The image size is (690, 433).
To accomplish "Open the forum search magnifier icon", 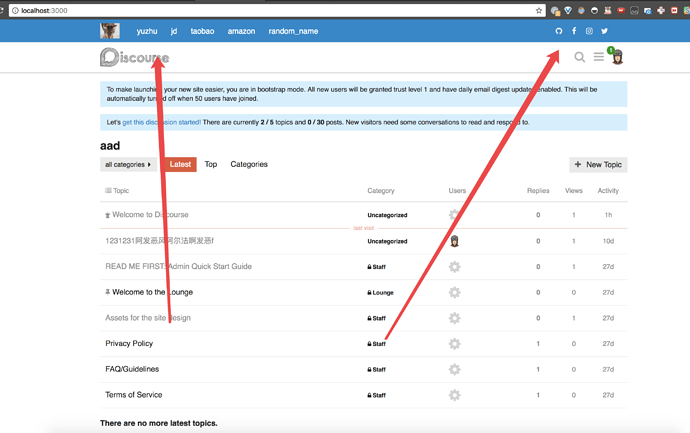I will coord(580,57).
